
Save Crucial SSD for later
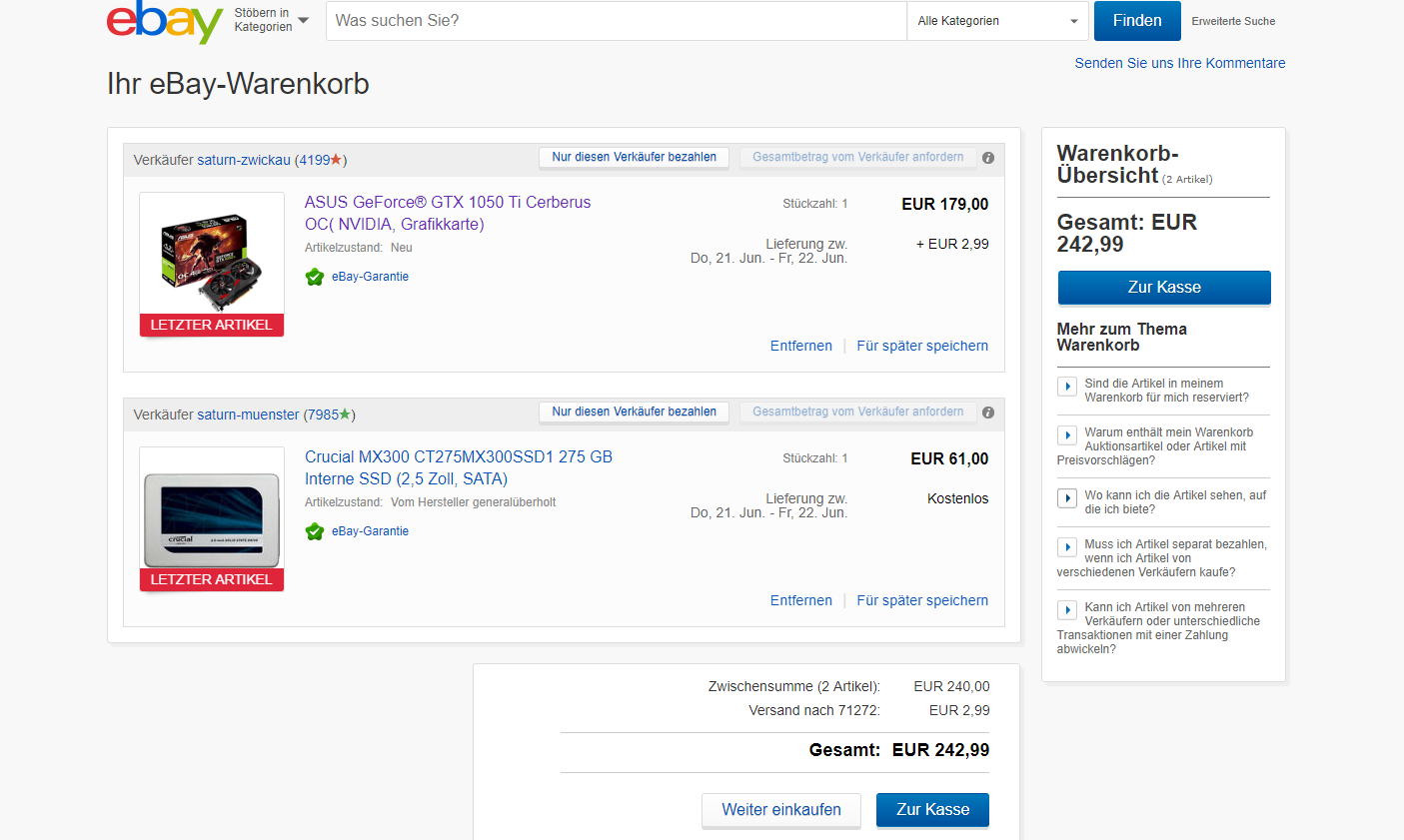click(x=922, y=600)
